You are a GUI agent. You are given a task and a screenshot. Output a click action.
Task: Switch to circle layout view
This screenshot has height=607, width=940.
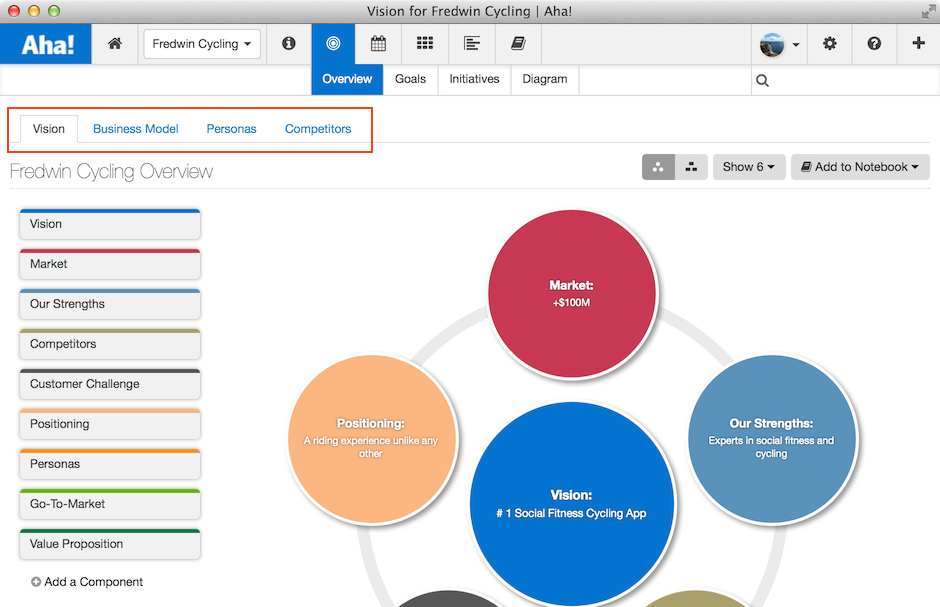coord(658,167)
